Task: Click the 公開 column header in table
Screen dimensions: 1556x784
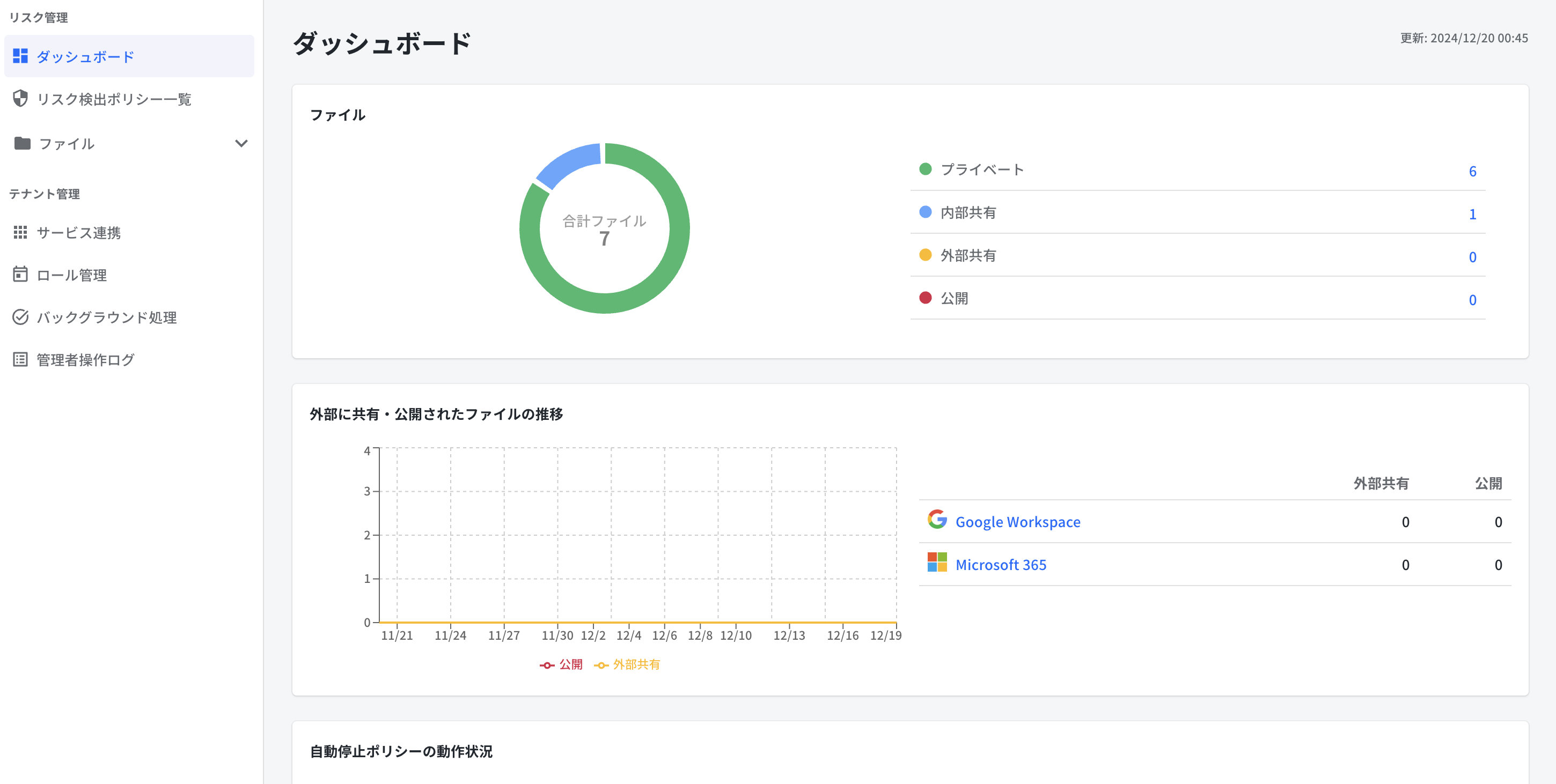Action: (x=1488, y=483)
